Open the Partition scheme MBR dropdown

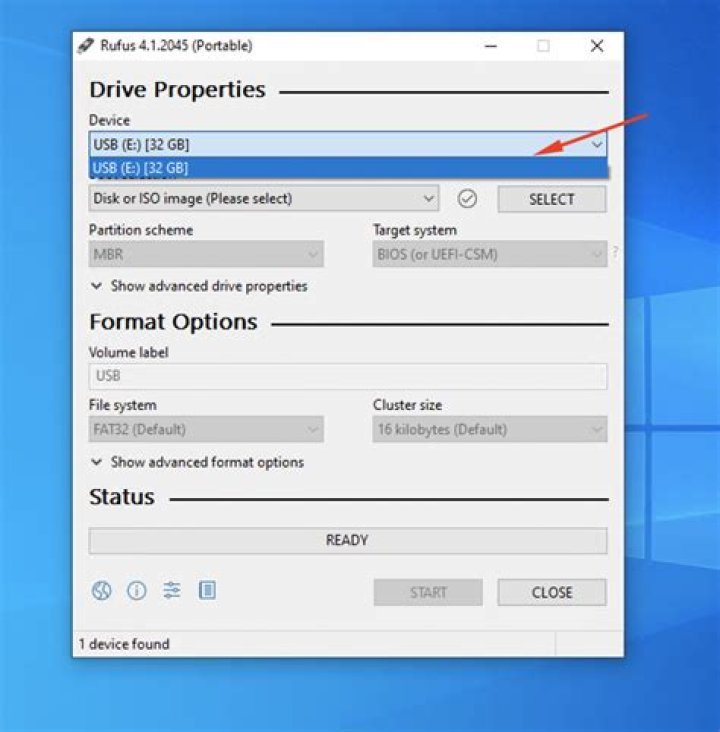coord(206,254)
